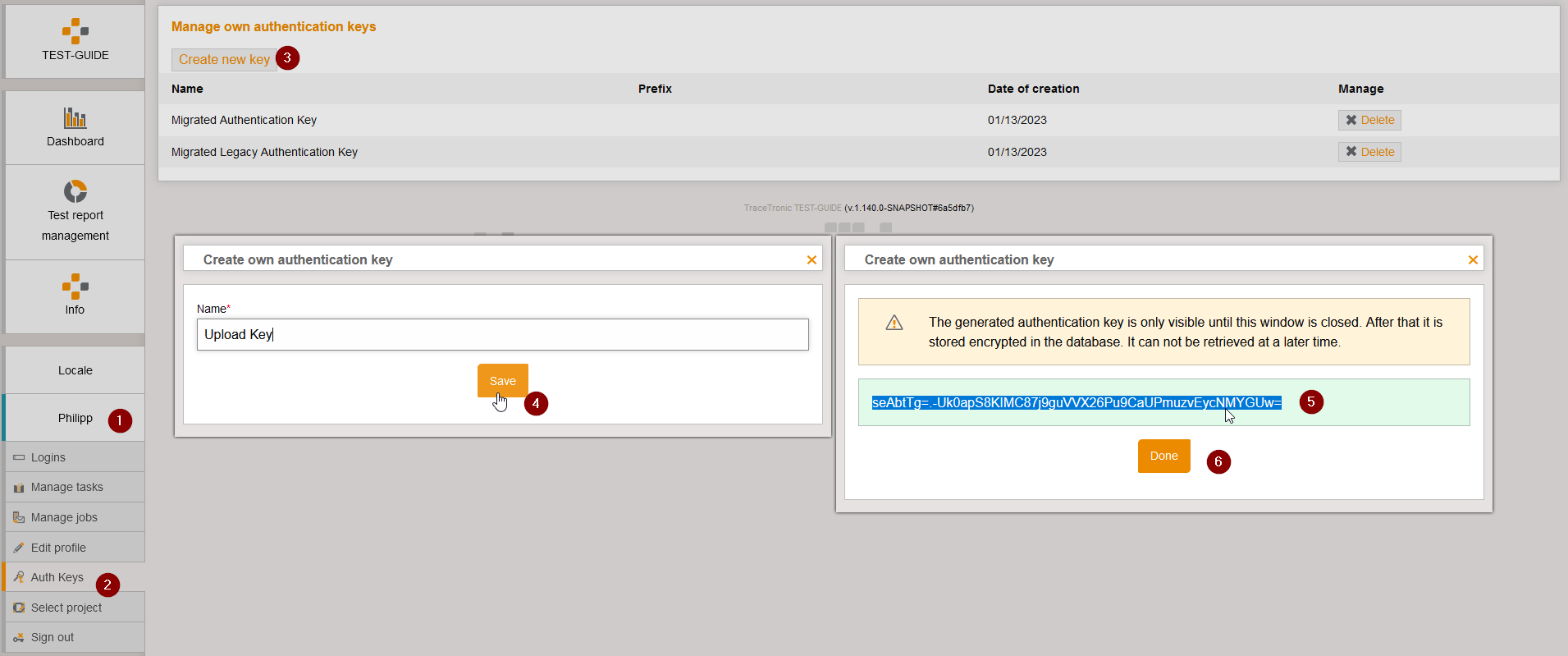Click the generated authentication key text
This screenshot has width=1568, height=656.
coord(1077,402)
